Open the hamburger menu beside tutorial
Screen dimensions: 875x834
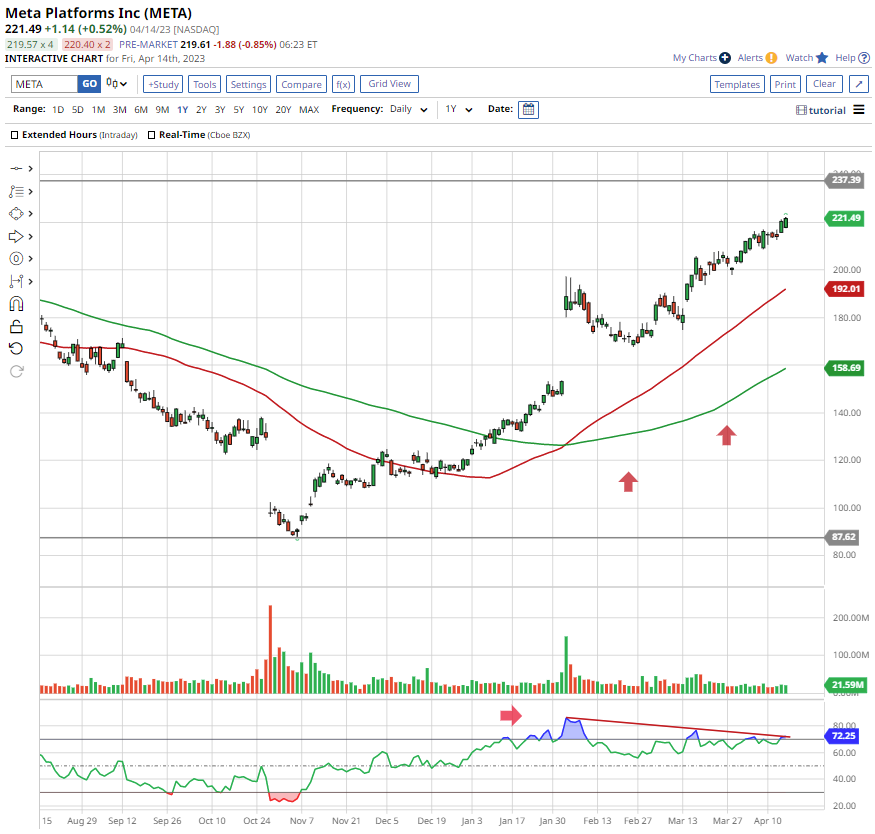coord(859,110)
